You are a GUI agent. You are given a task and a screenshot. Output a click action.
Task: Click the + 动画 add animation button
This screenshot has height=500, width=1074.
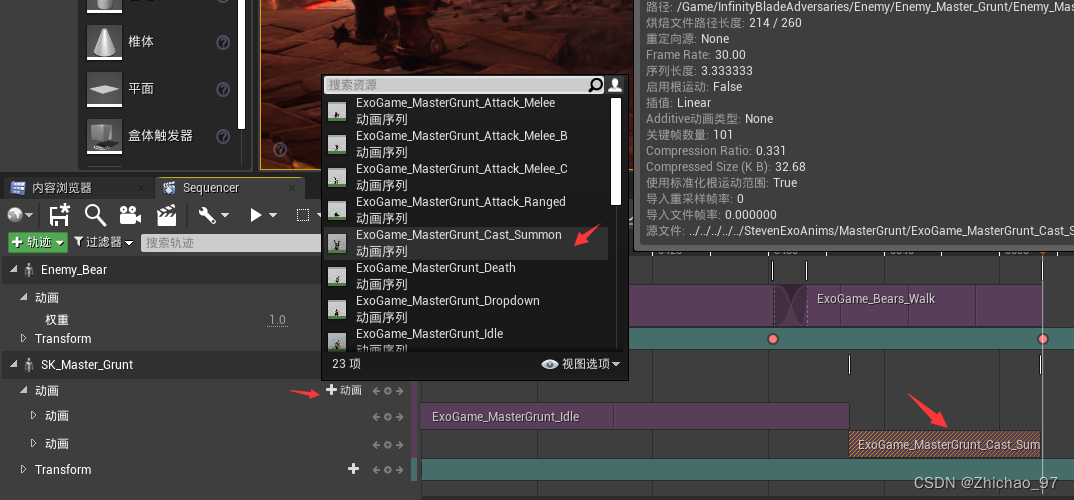click(x=343, y=390)
